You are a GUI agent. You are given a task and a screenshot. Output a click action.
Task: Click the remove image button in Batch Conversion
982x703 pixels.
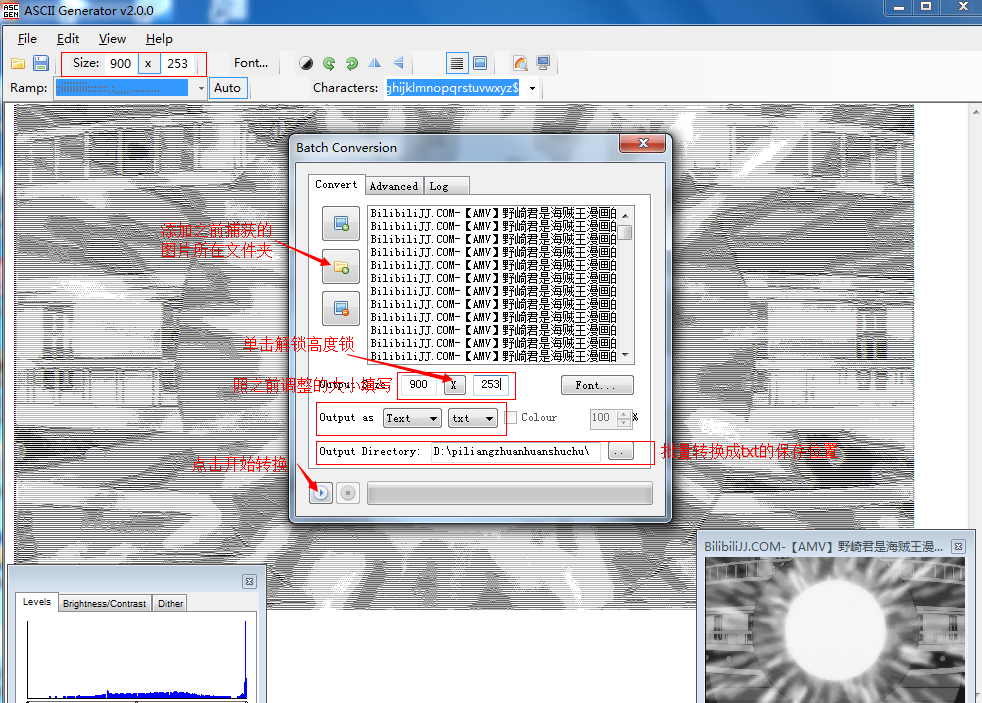coord(340,308)
